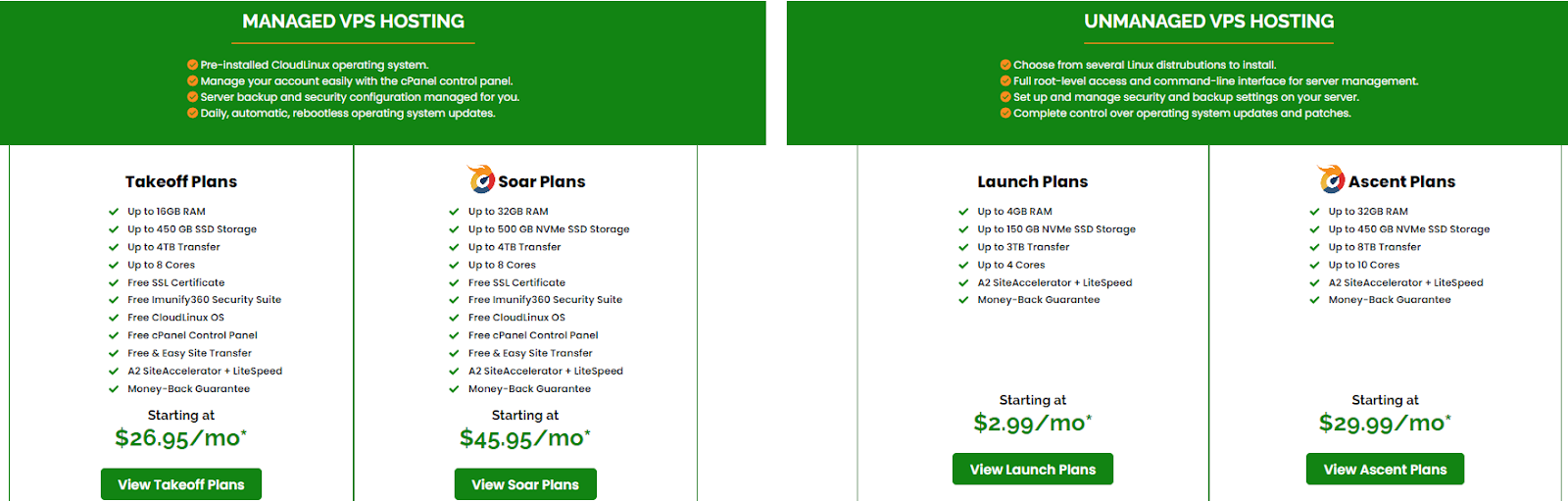
Task: Click the Unmanaged VPS Hosting heading
Action: (1209, 22)
